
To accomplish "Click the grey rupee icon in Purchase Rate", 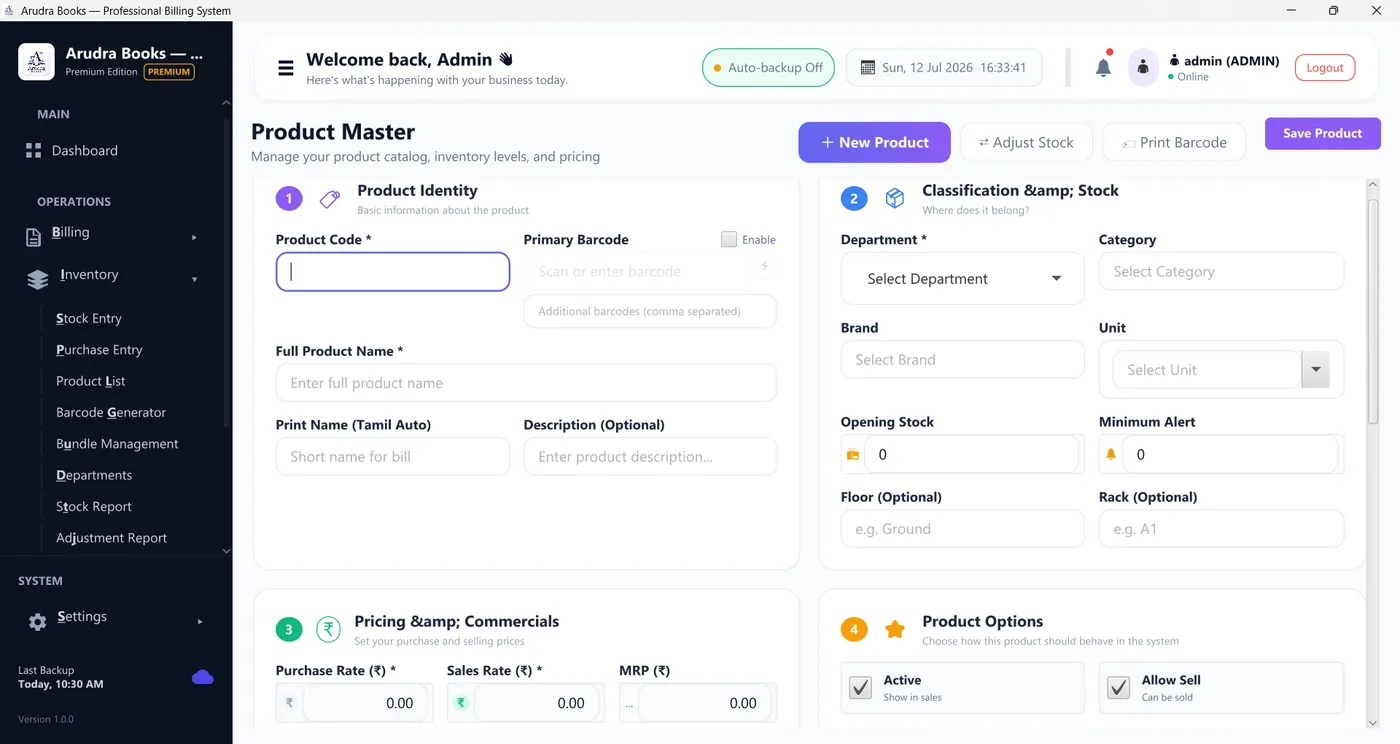I will click(289, 703).
